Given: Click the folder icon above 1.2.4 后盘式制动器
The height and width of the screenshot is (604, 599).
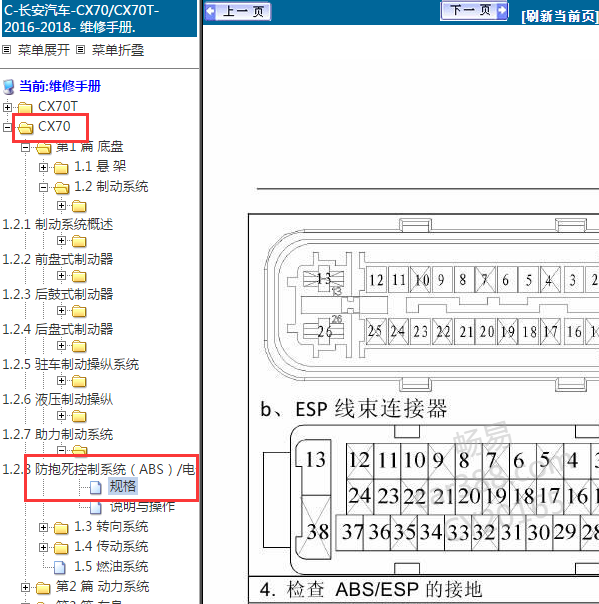Looking at the screenshot, I should [79, 311].
